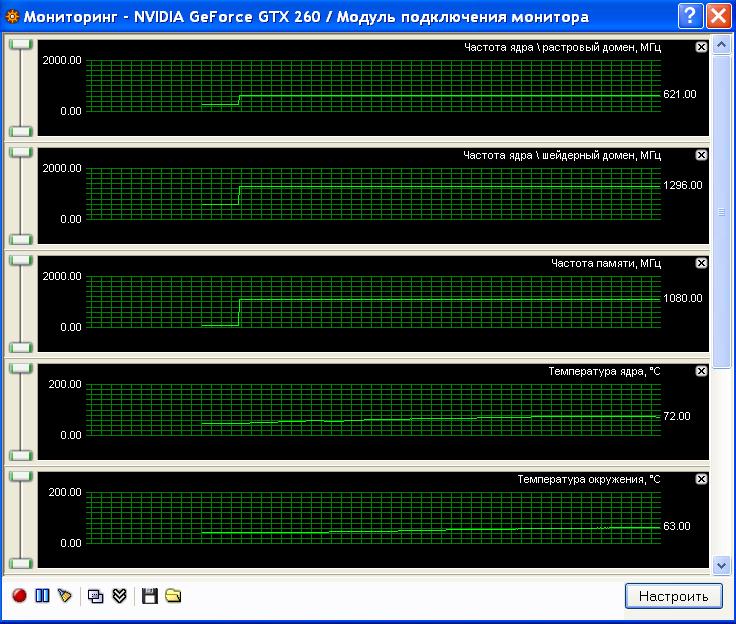Click the Частота ядра \ растровый домен, МГц title
Screen dimensions: 736x624
pyautogui.click(x=562, y=47)
